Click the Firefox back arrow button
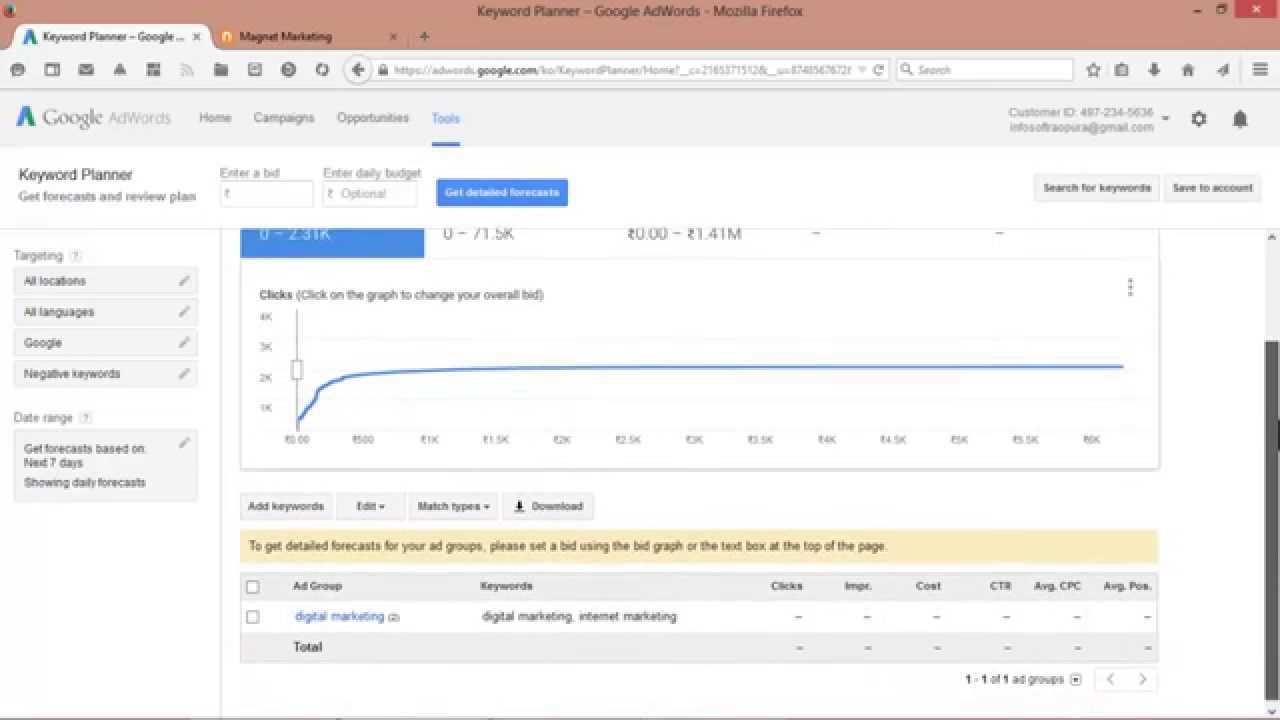1280x720 pixels. click(358, 70)
